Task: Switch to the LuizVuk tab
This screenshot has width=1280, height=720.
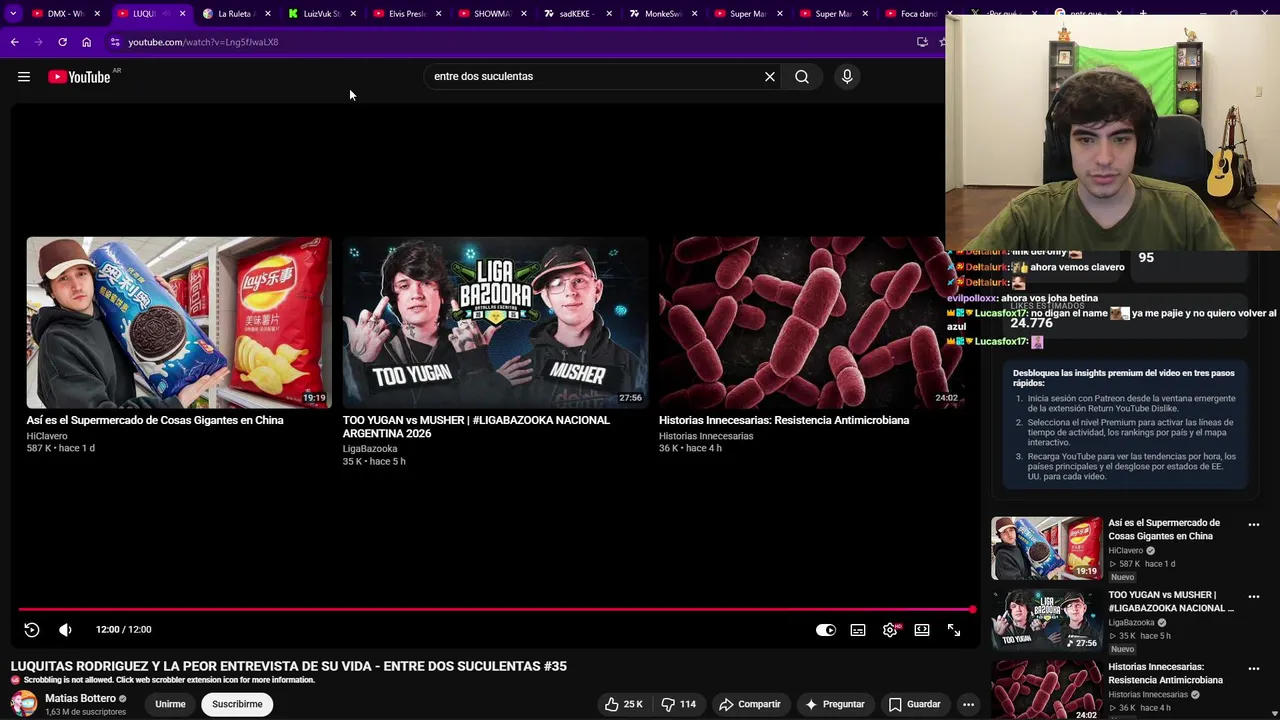Action: pyautogui.click(x=321, y=14)
